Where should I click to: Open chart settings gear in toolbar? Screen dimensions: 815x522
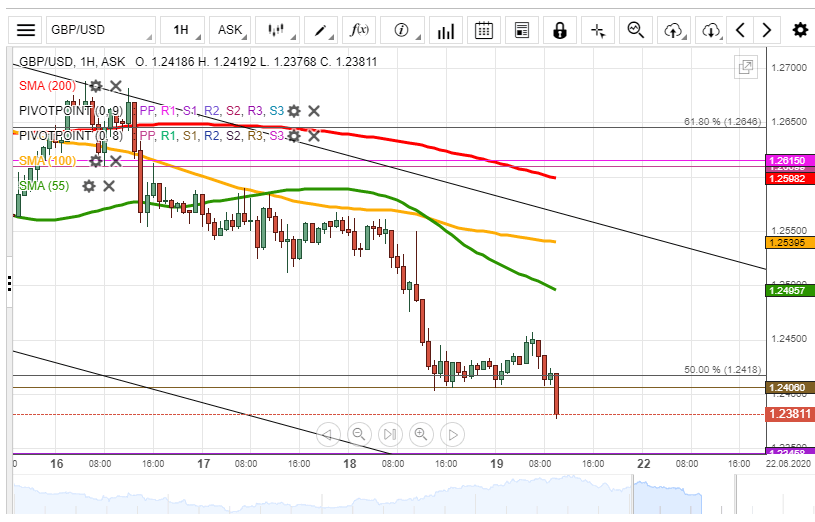click(x=800, y=30)
